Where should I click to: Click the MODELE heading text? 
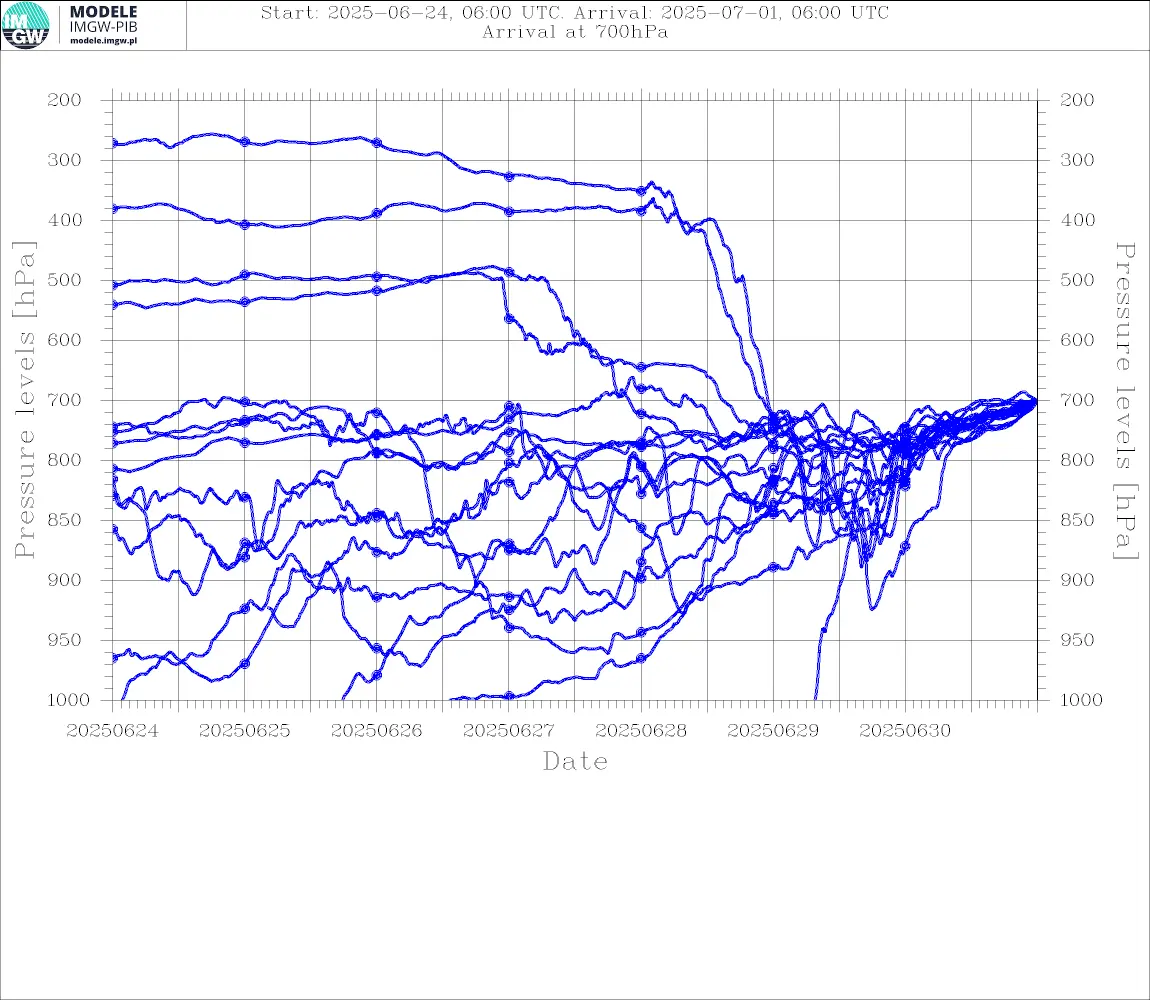(x=103, y=12)
